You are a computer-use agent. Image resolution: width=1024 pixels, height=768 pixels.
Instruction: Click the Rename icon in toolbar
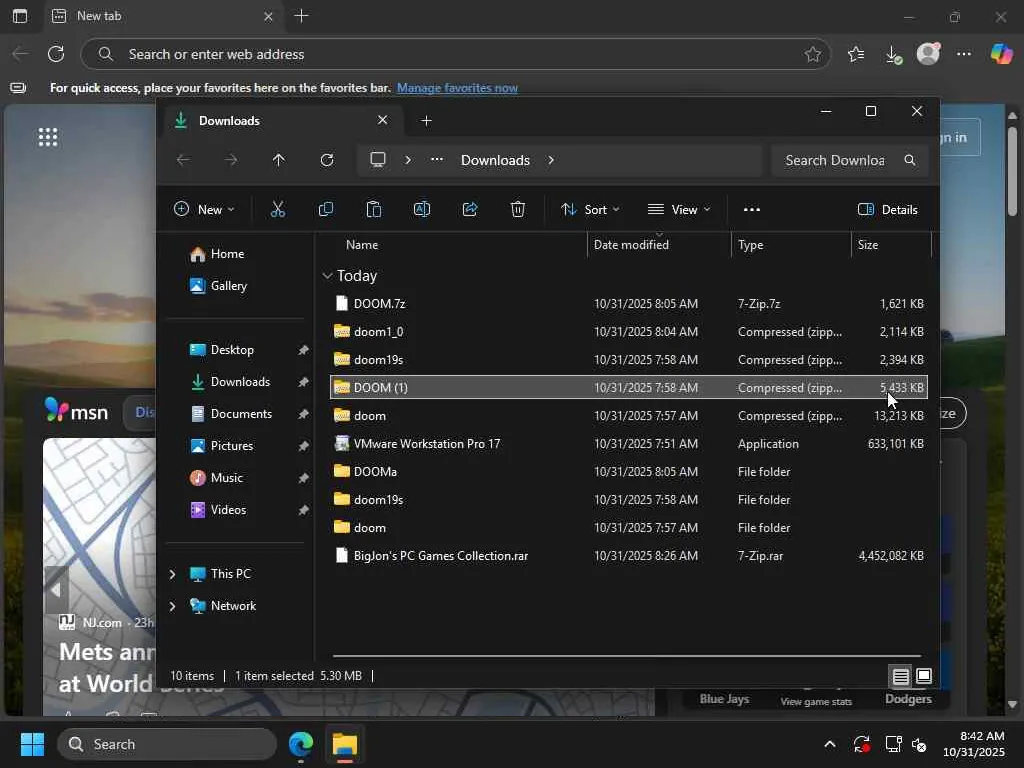click(x=422, y=210)
